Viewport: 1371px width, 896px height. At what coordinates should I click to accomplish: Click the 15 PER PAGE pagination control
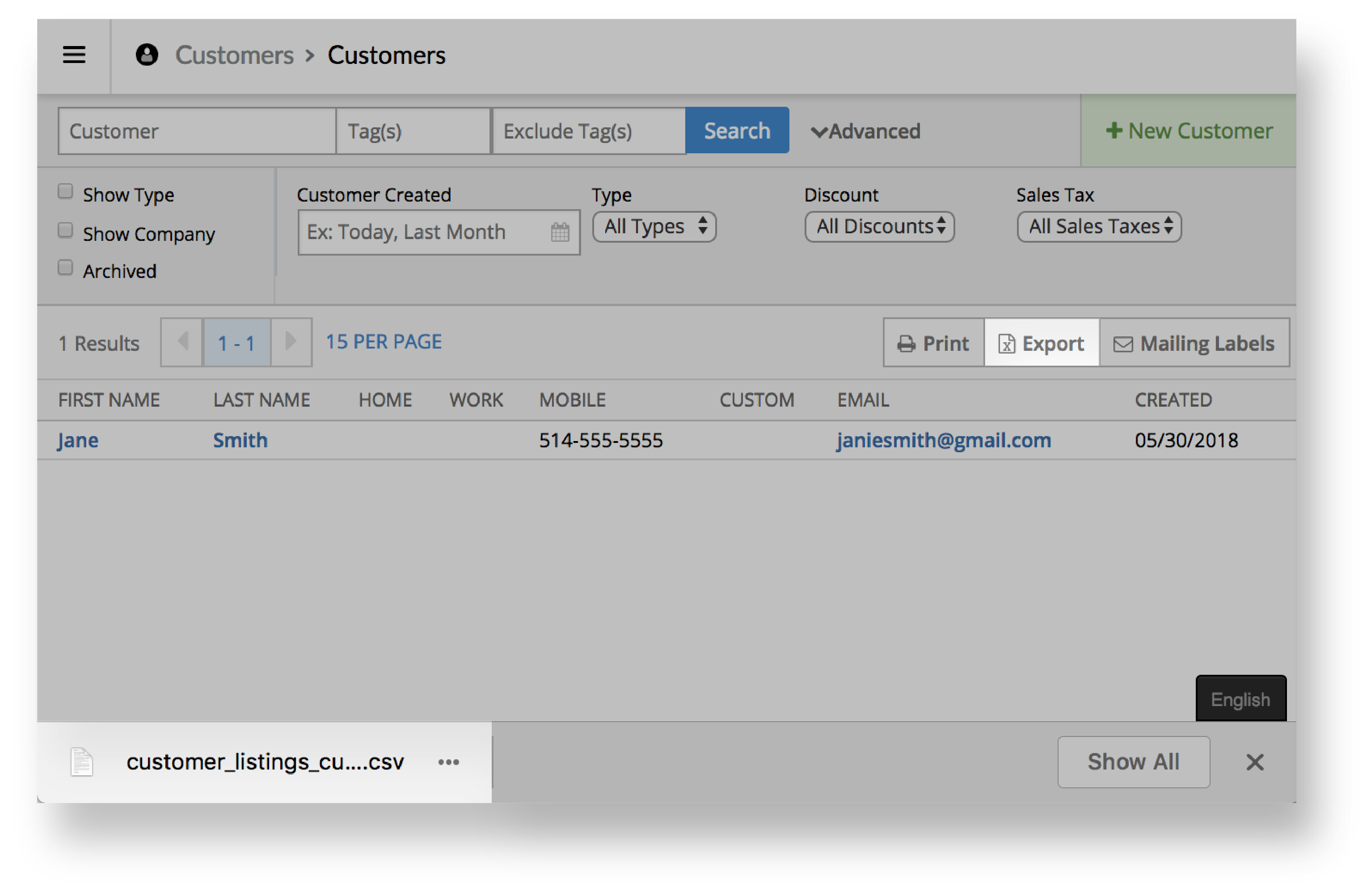point(384,343)
